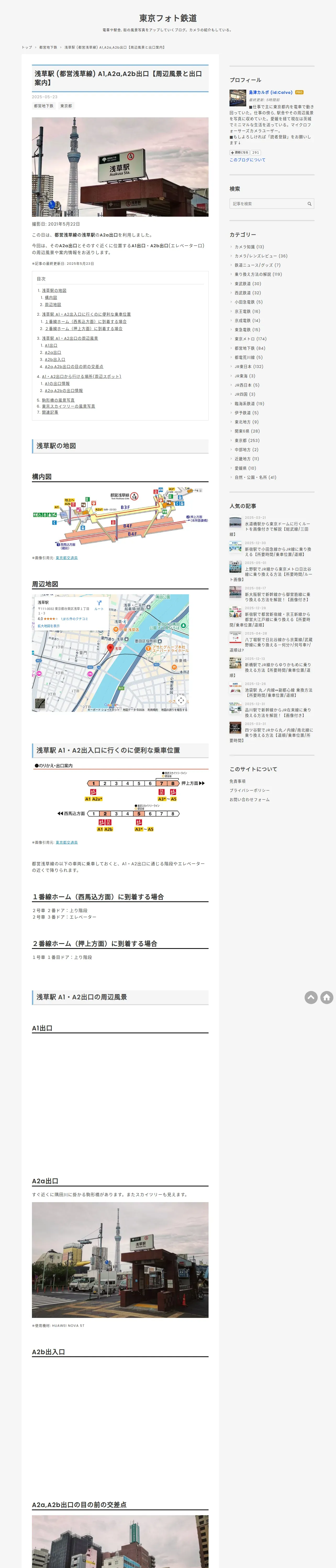Screen dimensions: 336x1568
Task: Open the station 構内図 diagram image
Action: (x=120, y=518)
